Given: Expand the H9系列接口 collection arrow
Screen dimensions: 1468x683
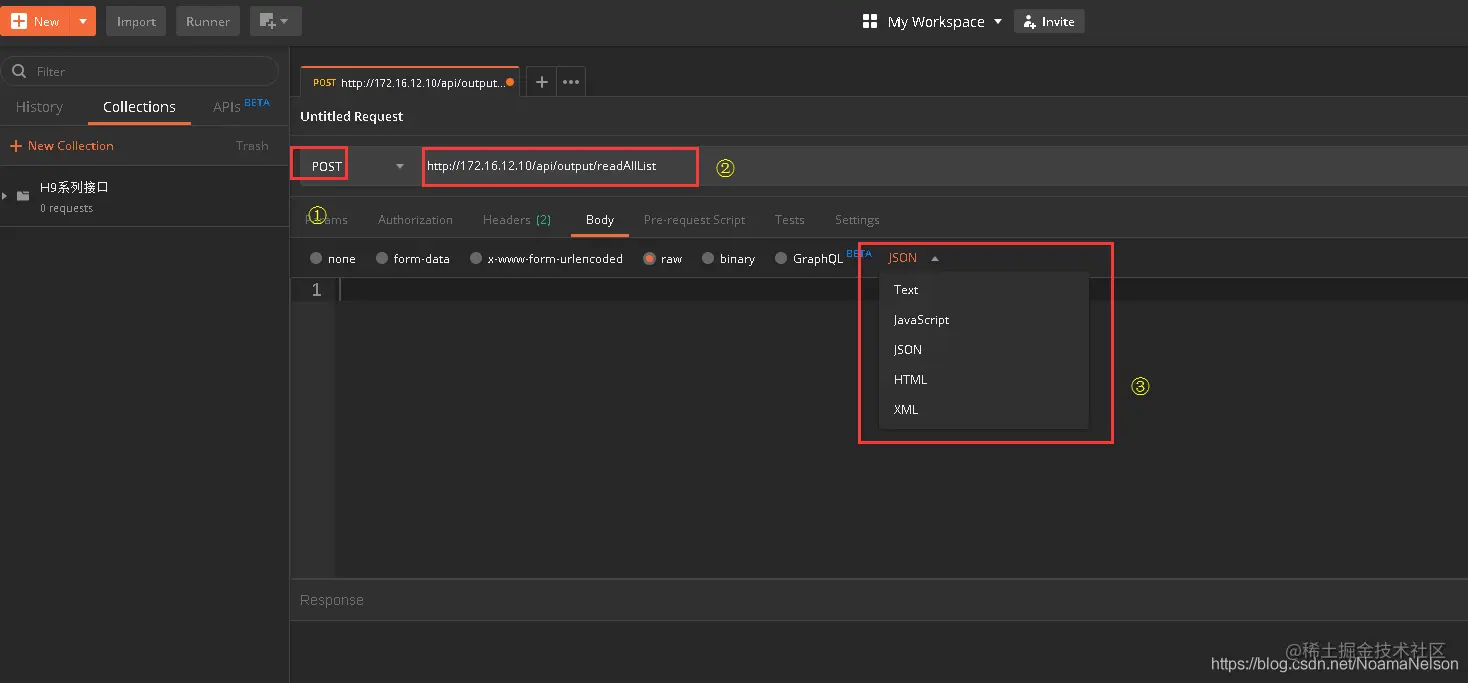Looking at the screenshot, I should 5,195.
